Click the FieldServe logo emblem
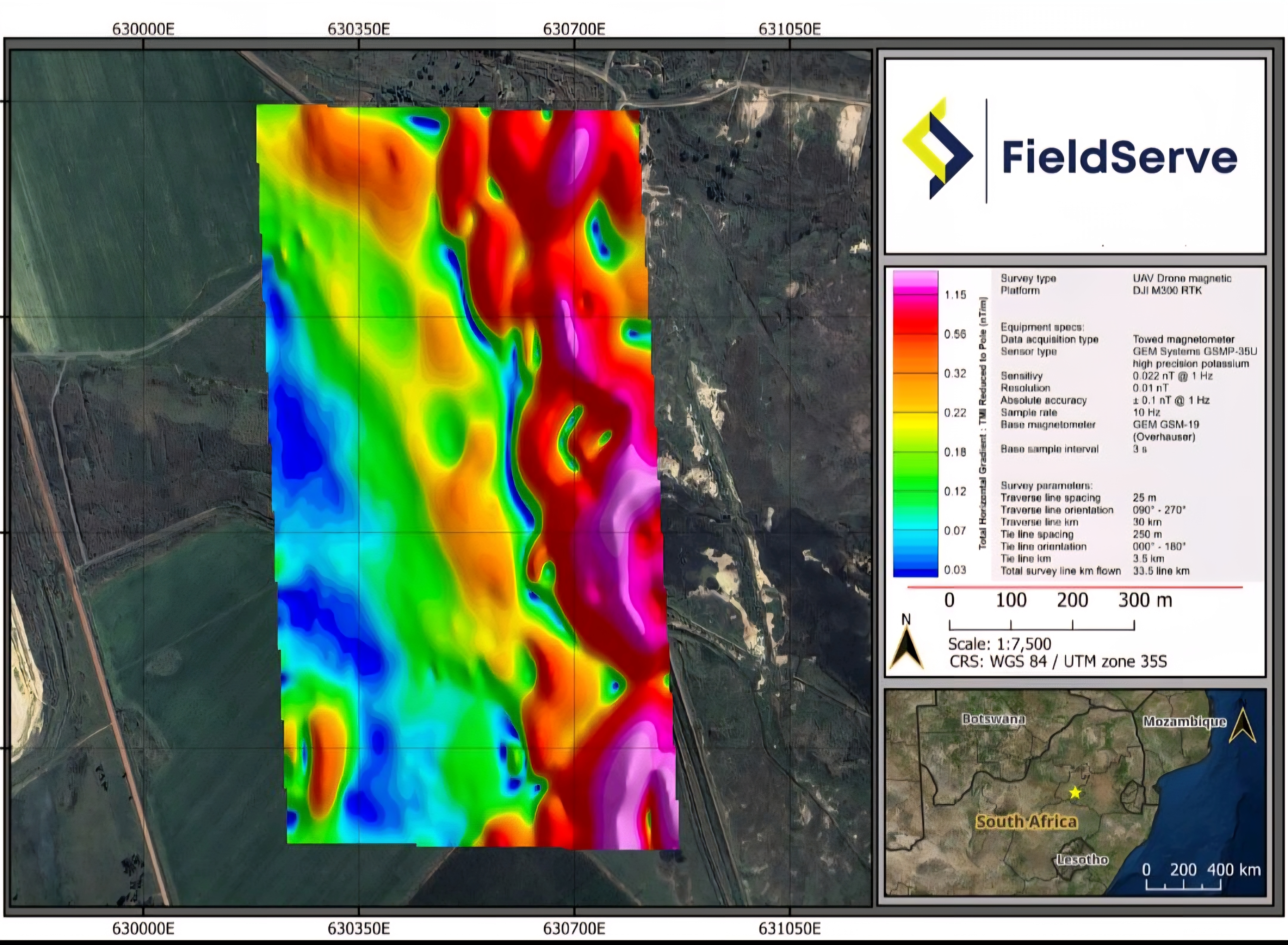The image size is (1288, 945). 938,149
